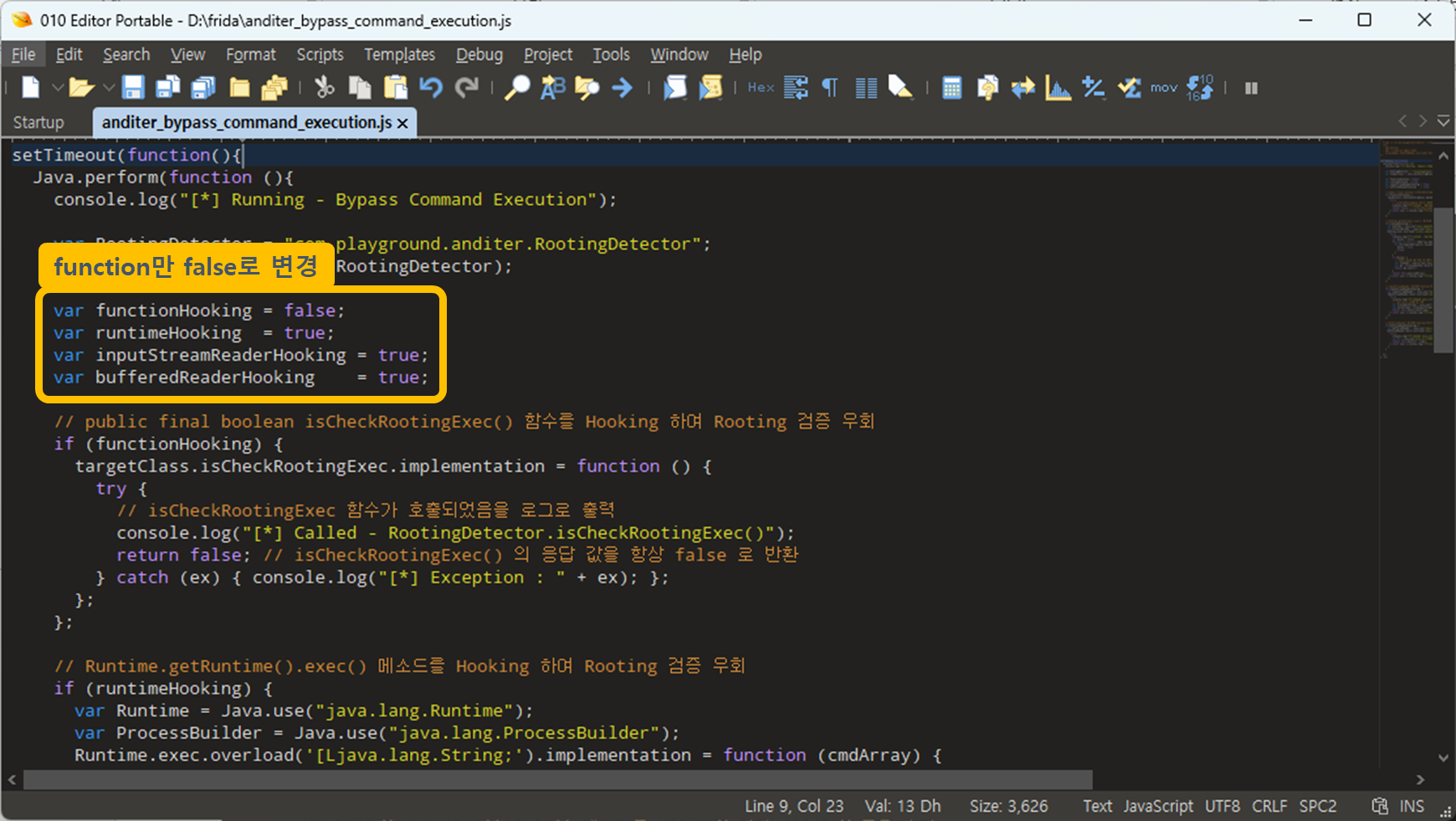This screenshot has width=1456, height=821.
Task: Click the Copy icon
Action: click(360, 87)
